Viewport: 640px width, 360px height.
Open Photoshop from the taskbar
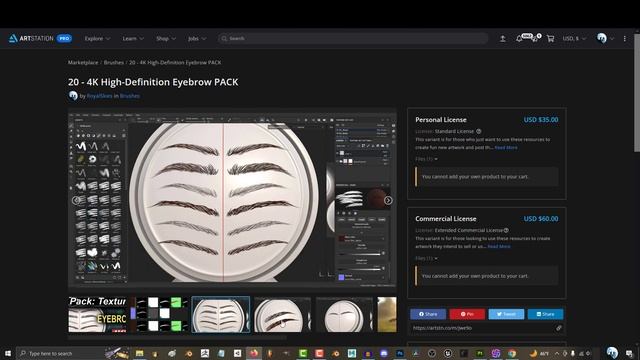coord(400,353)
